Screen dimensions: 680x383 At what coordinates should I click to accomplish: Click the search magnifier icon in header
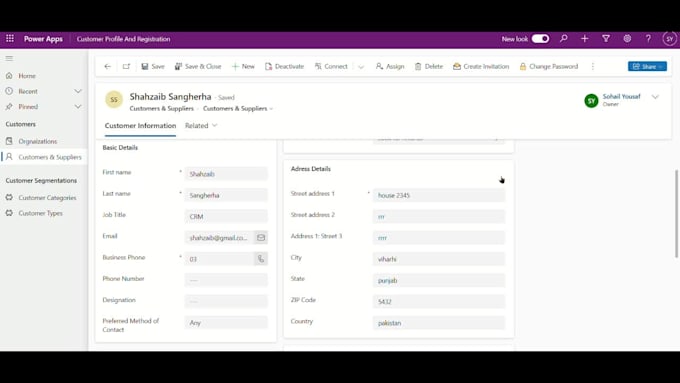pyautogui.click(x=563, y=39)
